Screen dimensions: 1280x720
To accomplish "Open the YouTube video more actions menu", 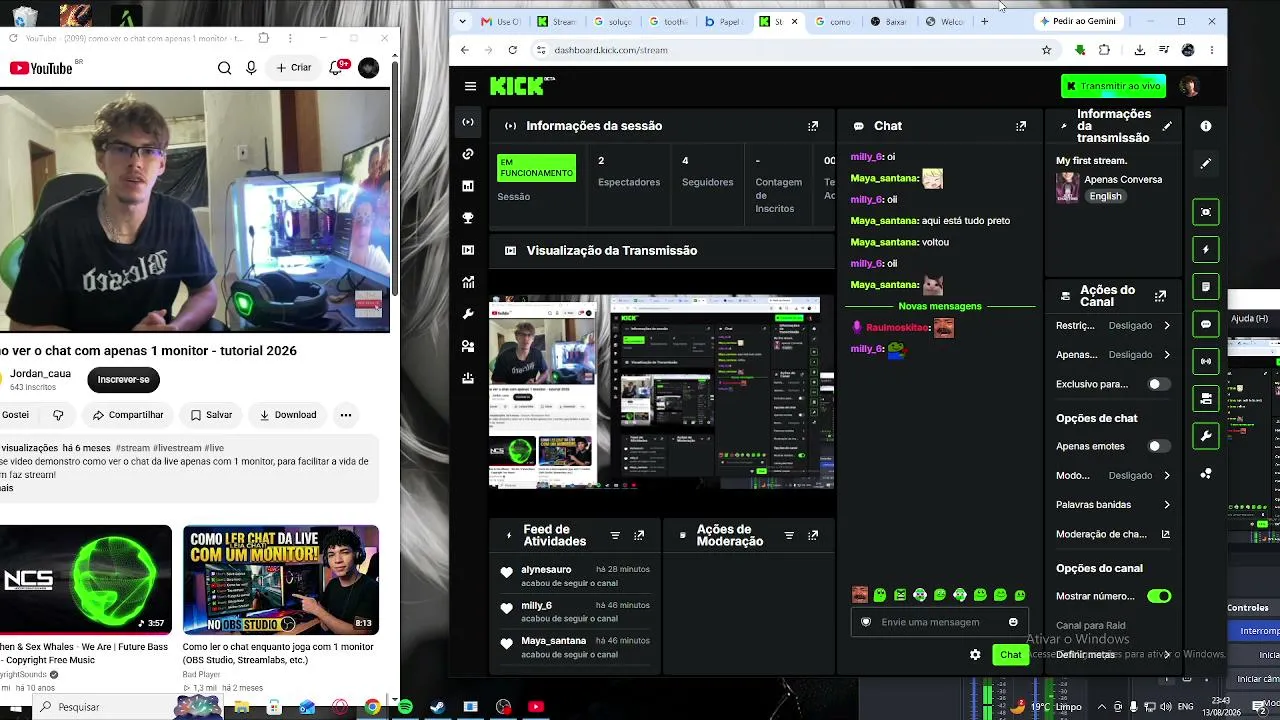I will (345, 415).
